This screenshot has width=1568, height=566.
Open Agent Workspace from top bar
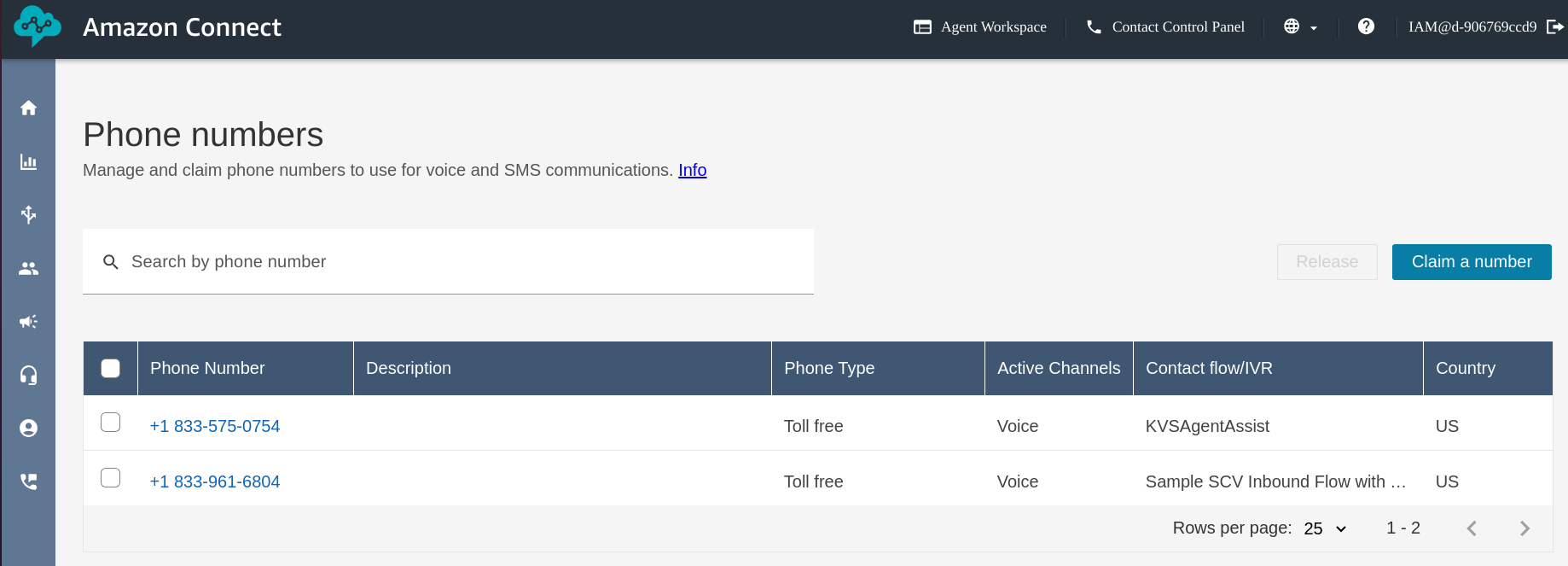click(x=980, y=26)
